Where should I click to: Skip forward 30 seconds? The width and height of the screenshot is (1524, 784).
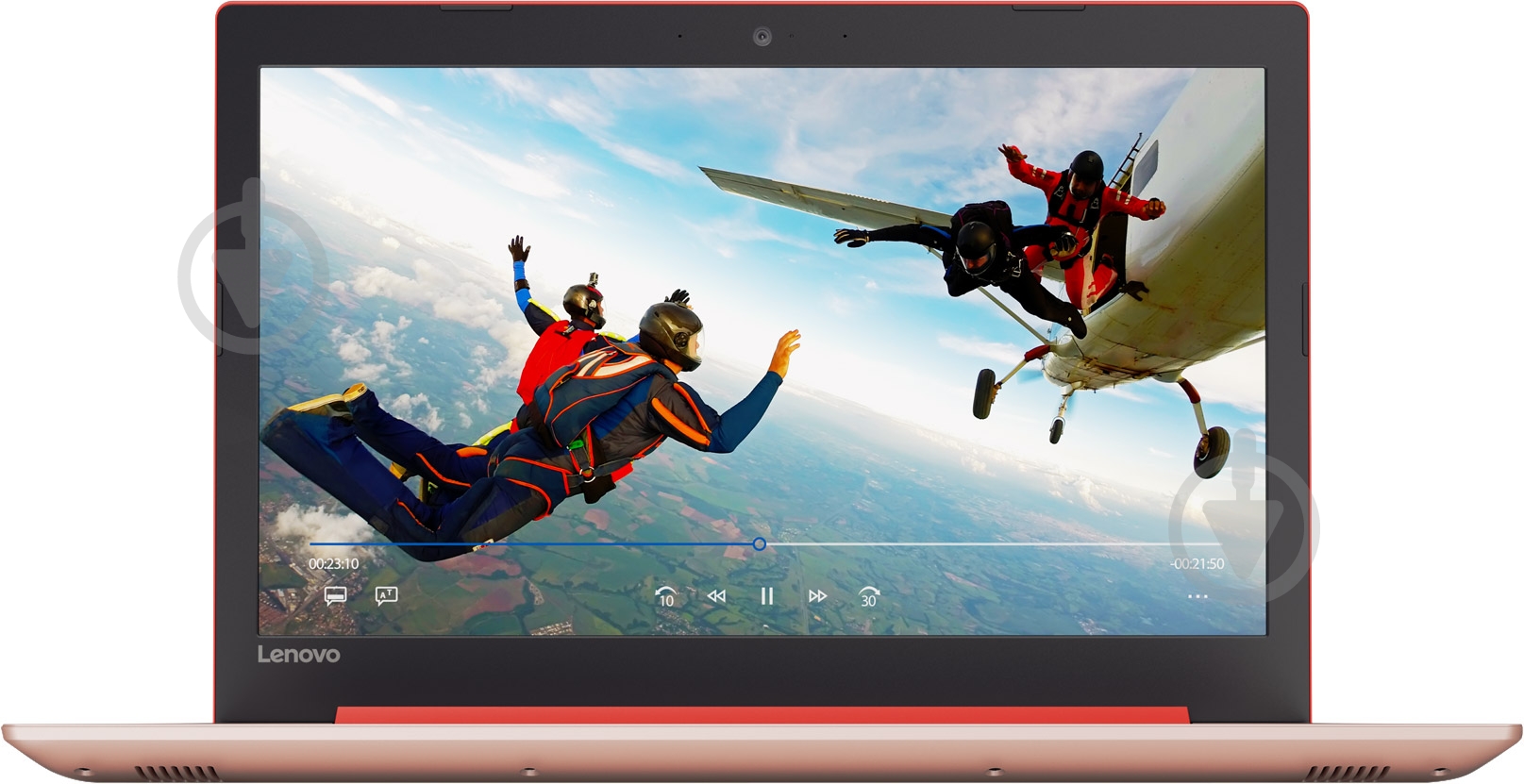(868, 595)
